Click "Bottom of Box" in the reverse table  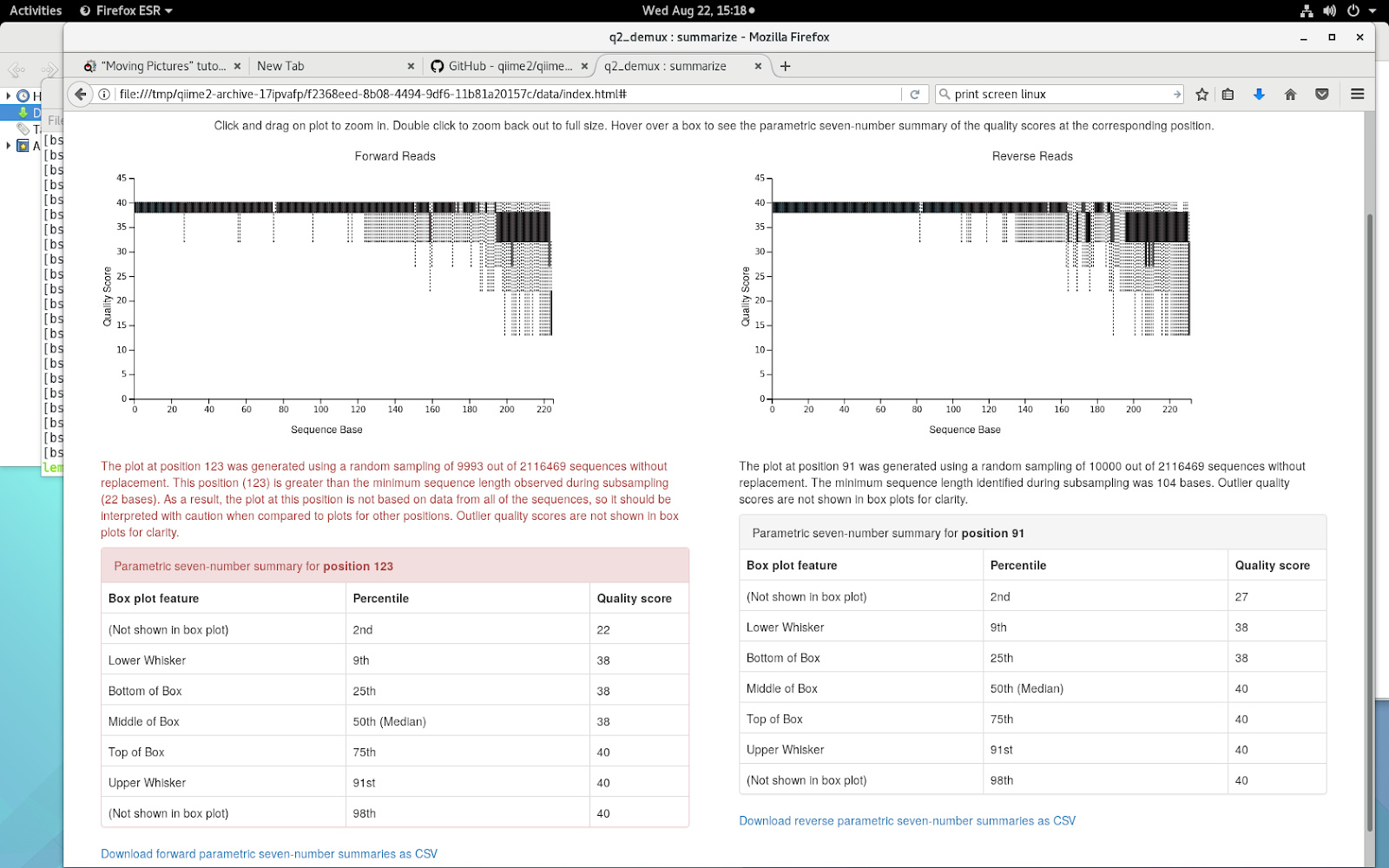coord(783,658)
